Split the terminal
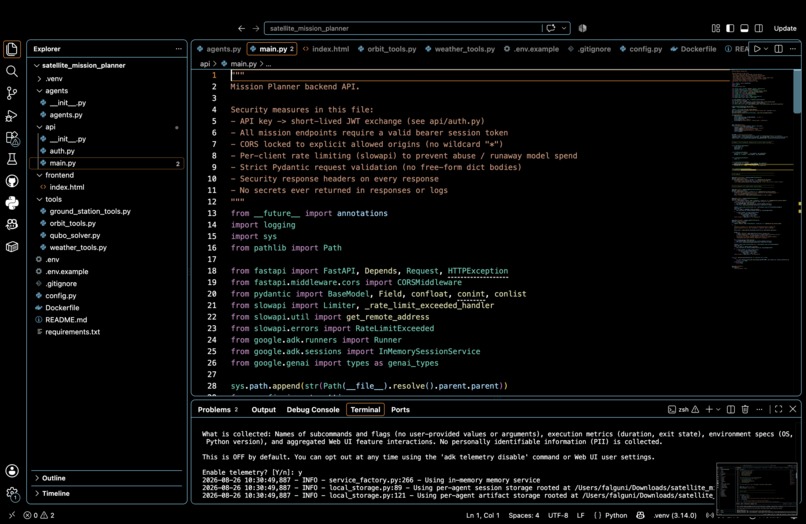Viewport: 806px width, 524px height. (730, 409)
